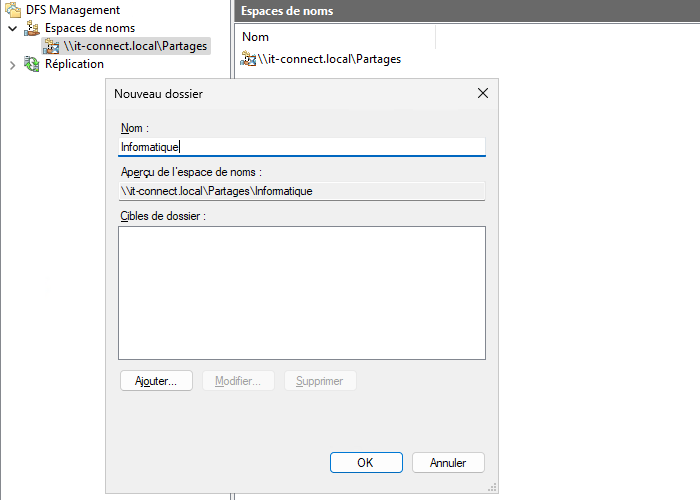Click the Cibles de dossier : label
This screenshot has width=700, height=500.
pyautogui.click(x=163, y=216)
